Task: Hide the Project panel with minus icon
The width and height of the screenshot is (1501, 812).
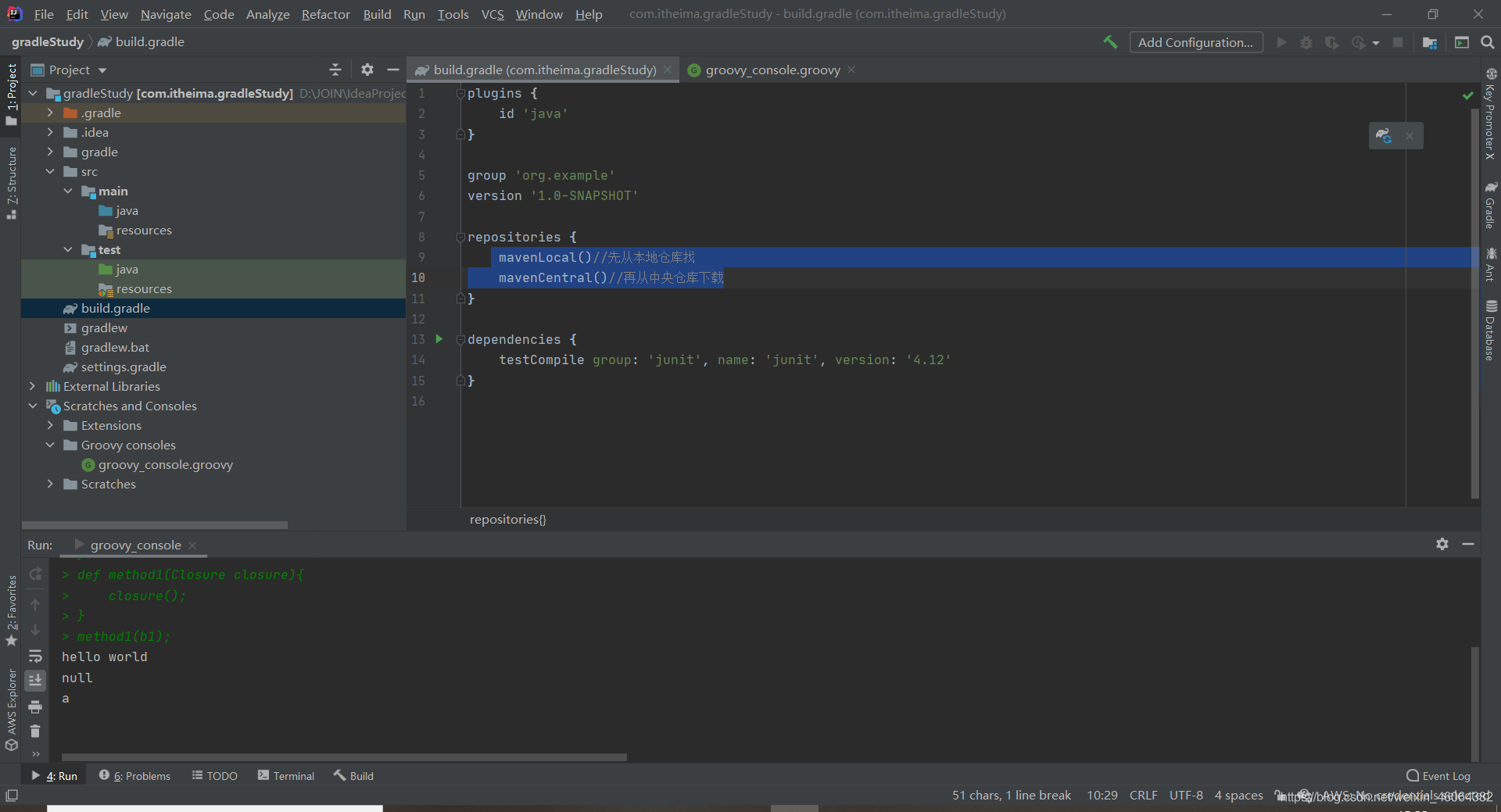Action: pyautogui.click(x=392, y=70)
